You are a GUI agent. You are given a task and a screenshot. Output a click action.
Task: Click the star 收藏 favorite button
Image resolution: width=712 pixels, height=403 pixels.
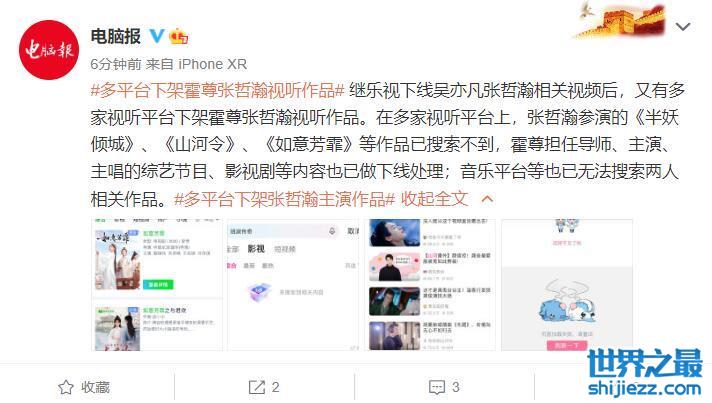pyautogui.click(x=84, y=387)
